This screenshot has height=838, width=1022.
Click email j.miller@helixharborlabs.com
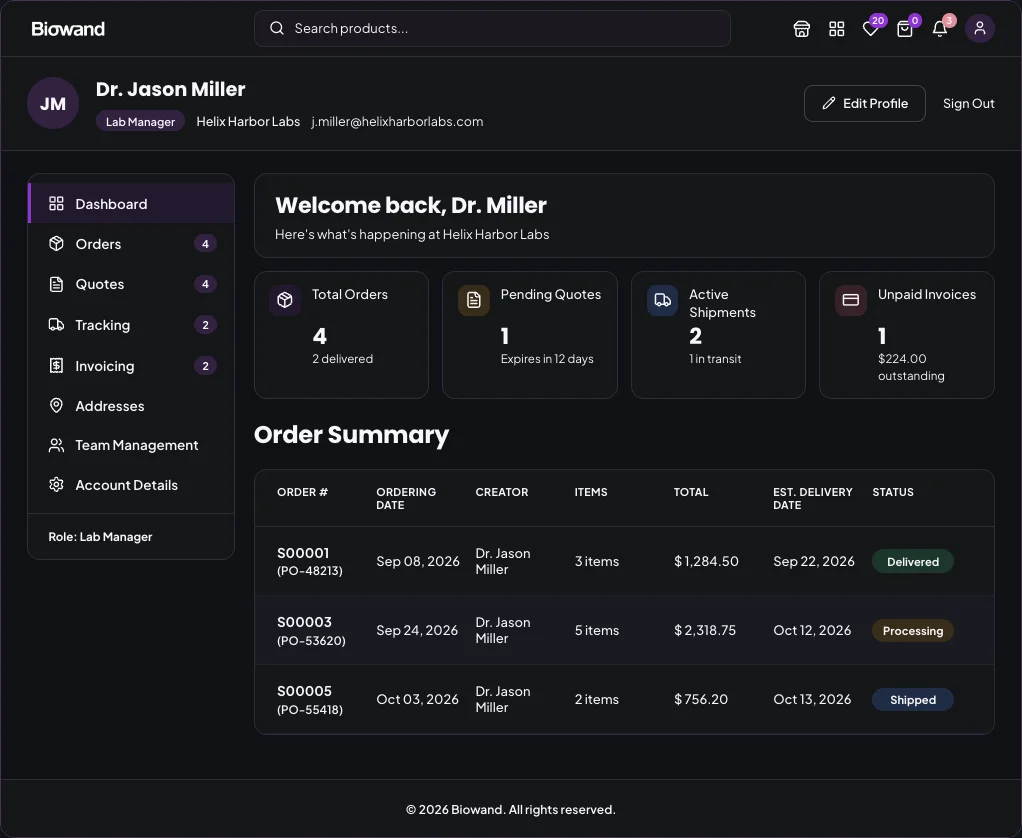pos(397,121)
